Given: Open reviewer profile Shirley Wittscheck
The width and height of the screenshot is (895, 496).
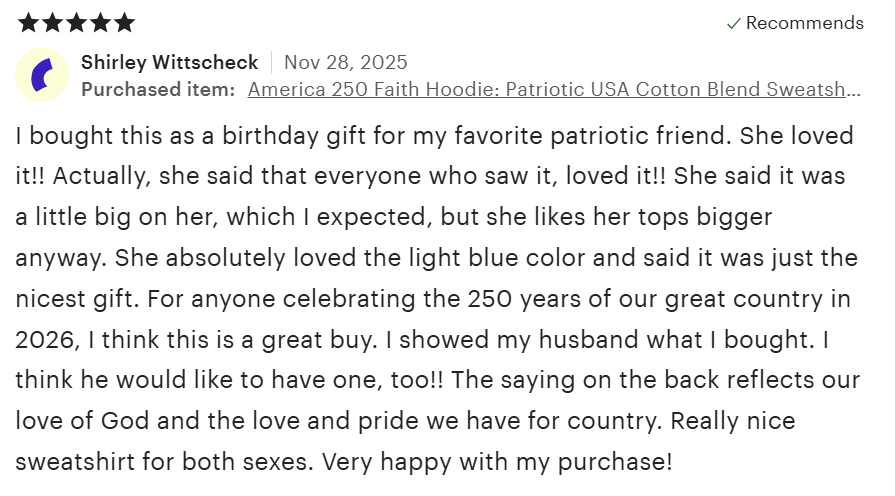Looking at the screenshot, I should 169,62.
